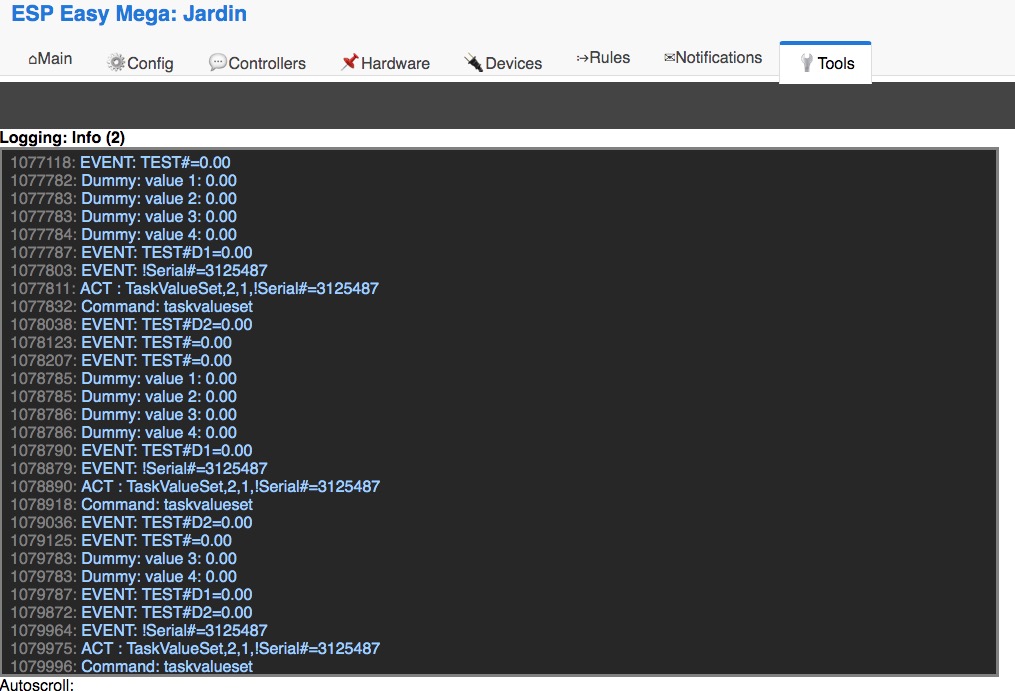The height and width of the screenshot is (691, 1015).
Task: Select log line 1079872 EVENT: TEST#D2=0.00
Action: point(131,613)
